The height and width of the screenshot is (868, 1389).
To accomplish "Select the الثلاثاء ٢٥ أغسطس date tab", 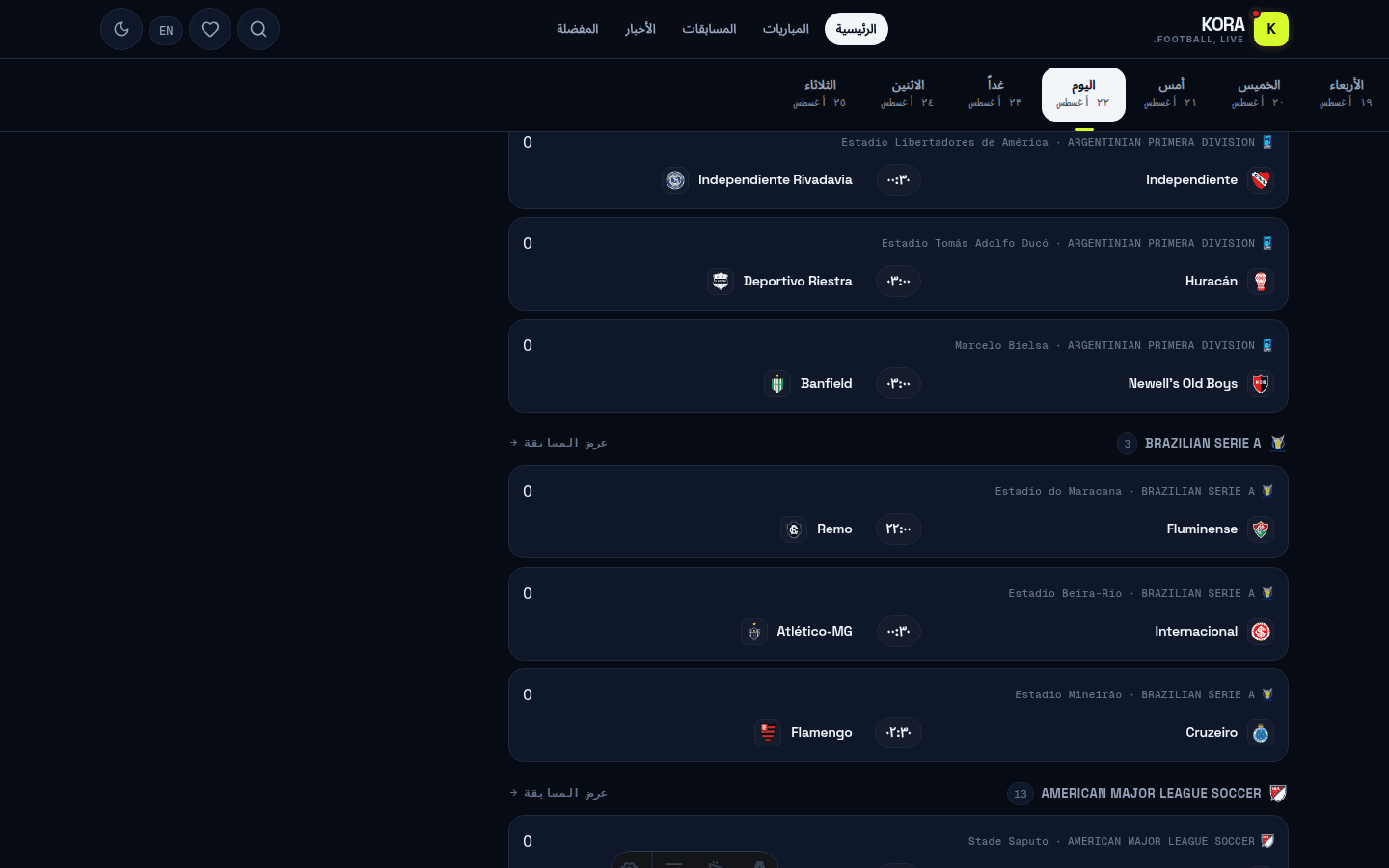I will [820, 94].
